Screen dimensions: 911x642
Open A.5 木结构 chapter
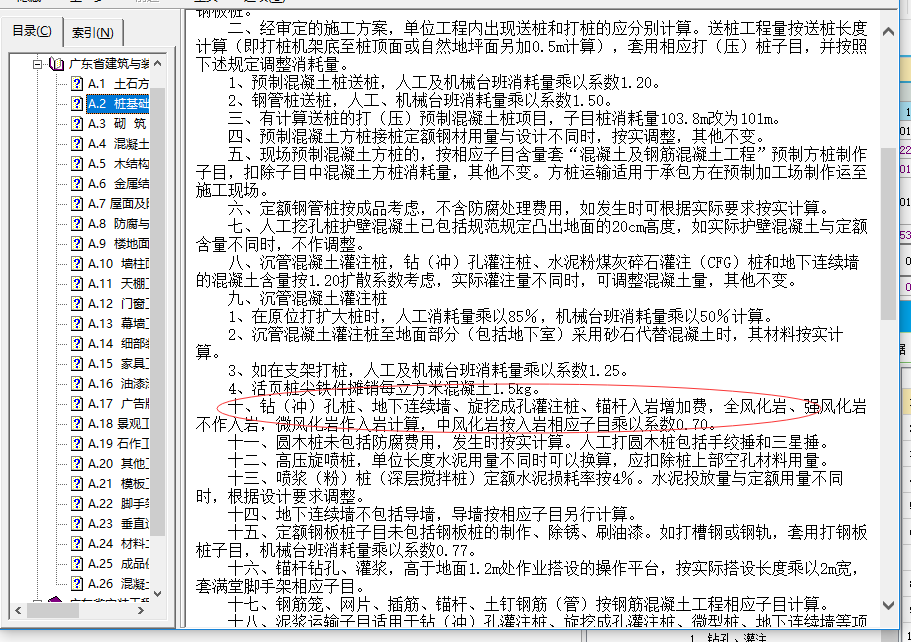click(118, 164)
